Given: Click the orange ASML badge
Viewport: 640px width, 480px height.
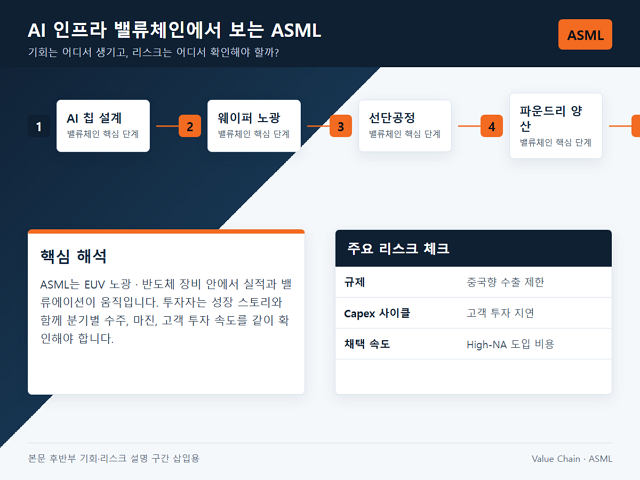Looking at the screenshot, I should [x=585, y=35].
